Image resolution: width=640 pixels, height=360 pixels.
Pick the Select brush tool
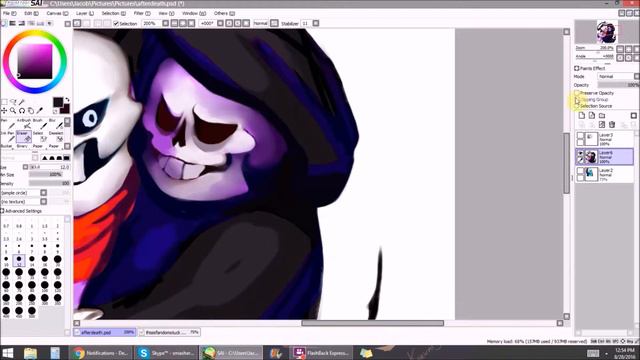40,137
